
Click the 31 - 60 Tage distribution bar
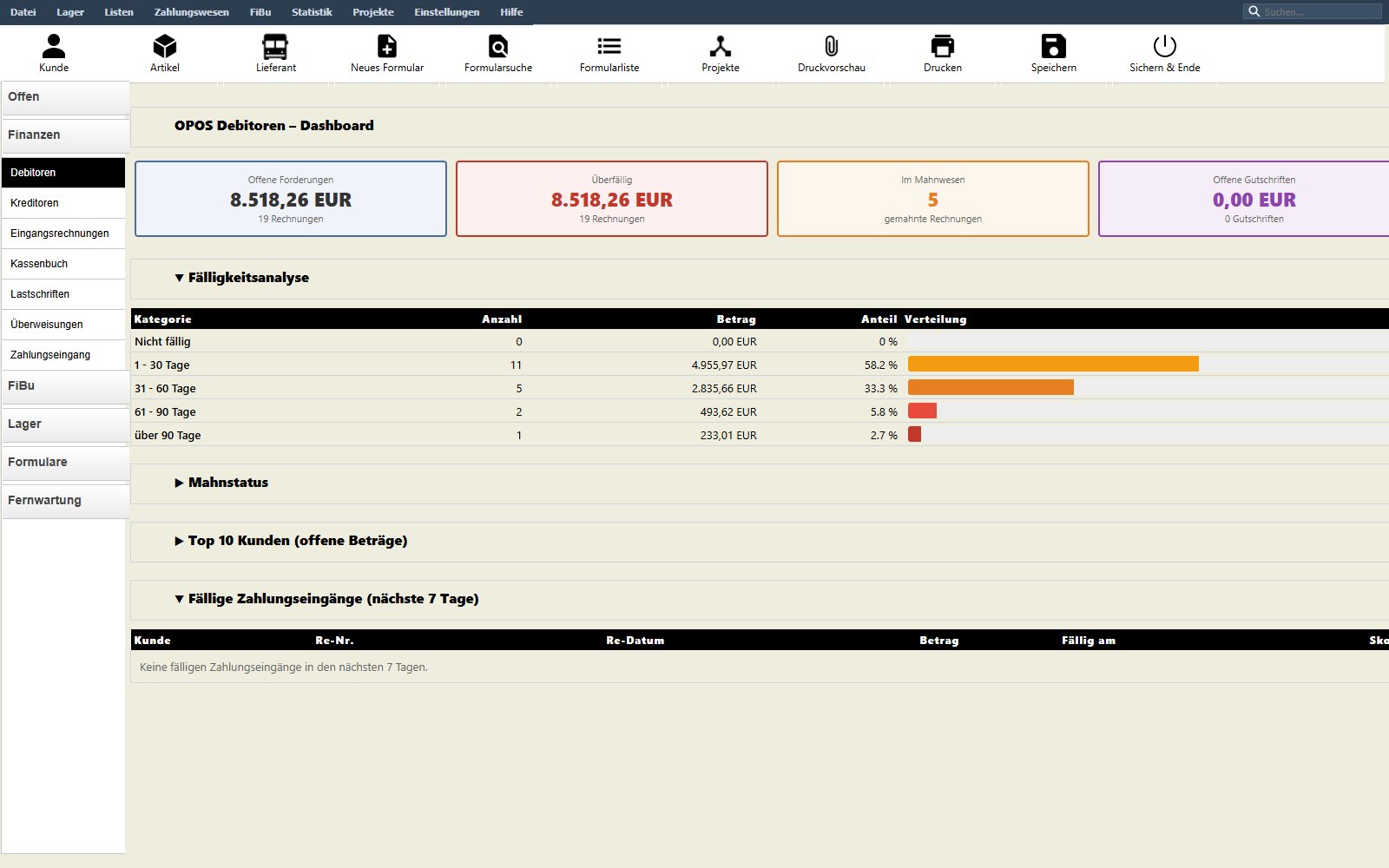pyautogui.click(x=991, y=388)
